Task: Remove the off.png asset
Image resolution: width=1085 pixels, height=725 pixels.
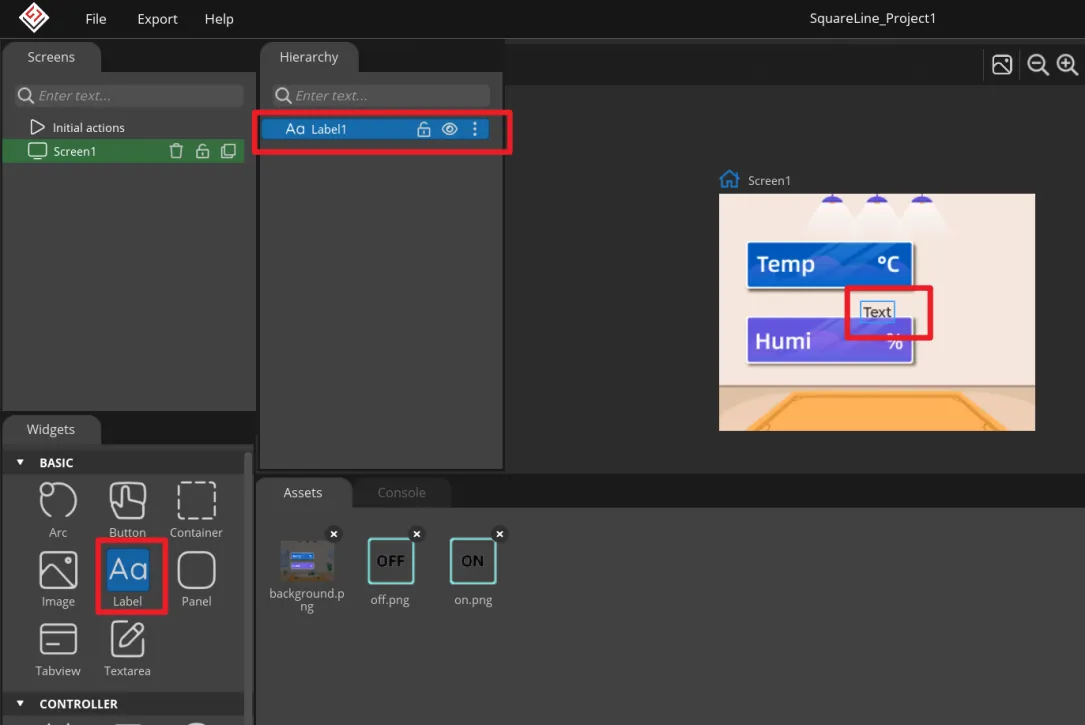Action: 417,534
